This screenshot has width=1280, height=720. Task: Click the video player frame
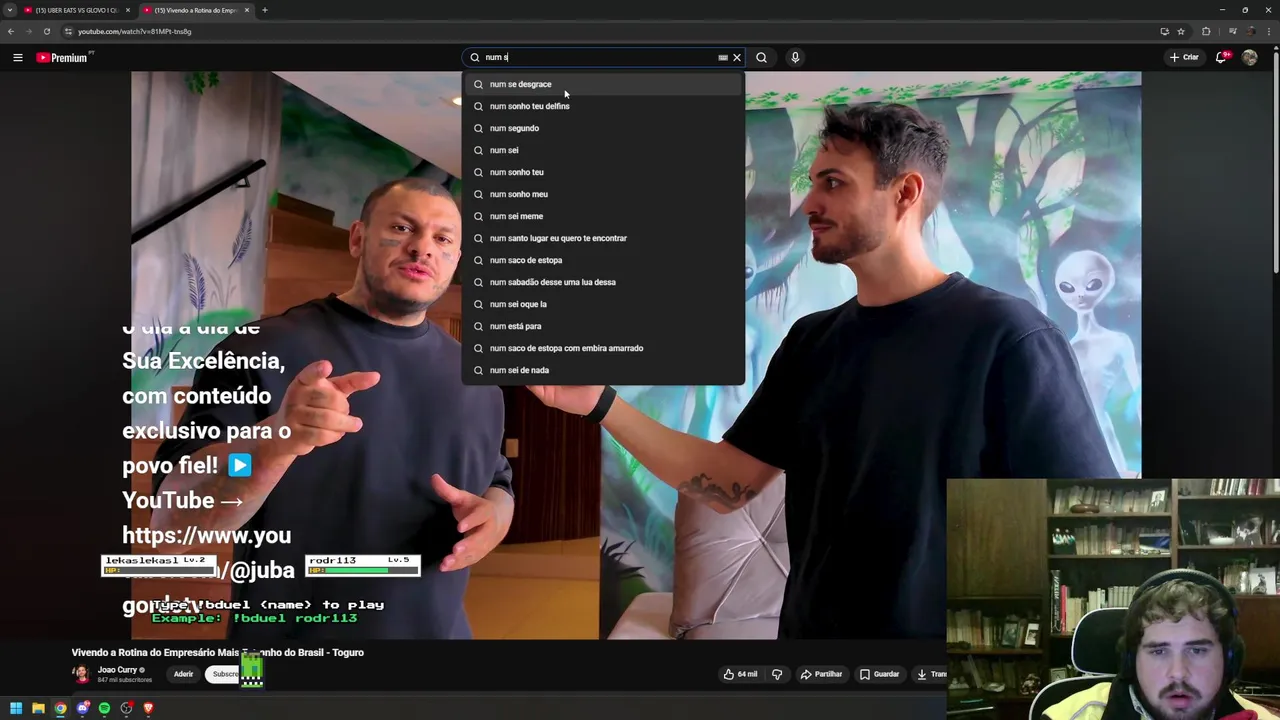(636, 355)
